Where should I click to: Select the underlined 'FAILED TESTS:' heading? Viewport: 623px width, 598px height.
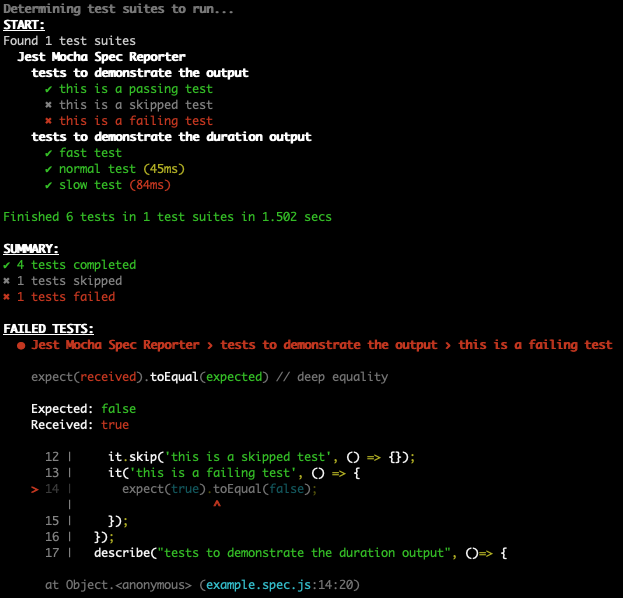pyautogui.click(x=48, y=329)
